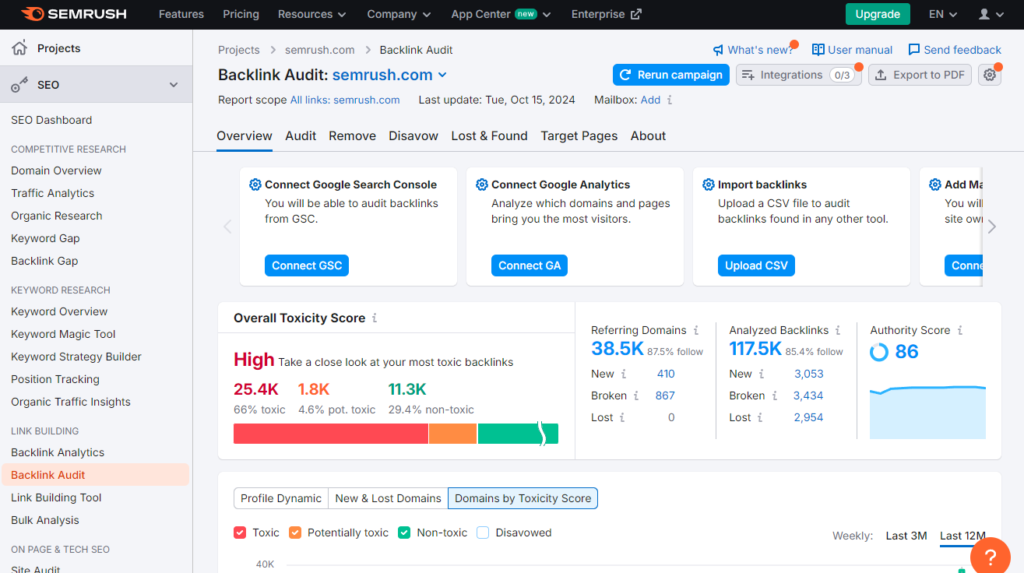Image resolution: width=1024 pixels, height=573 pixels.
Task: Click the Send feedback chat icon
Action: (914, 50)
